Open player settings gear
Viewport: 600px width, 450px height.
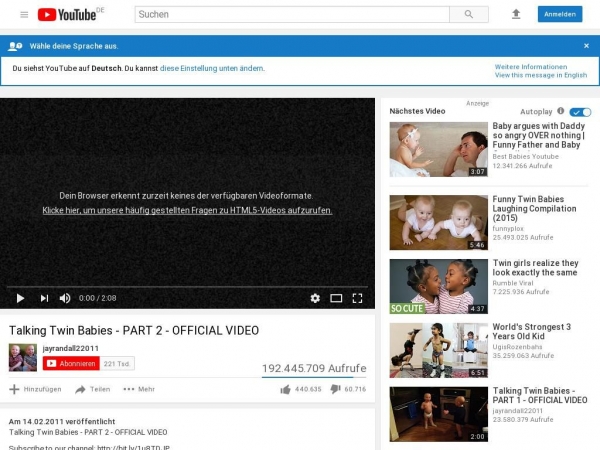tap(315, 298)
